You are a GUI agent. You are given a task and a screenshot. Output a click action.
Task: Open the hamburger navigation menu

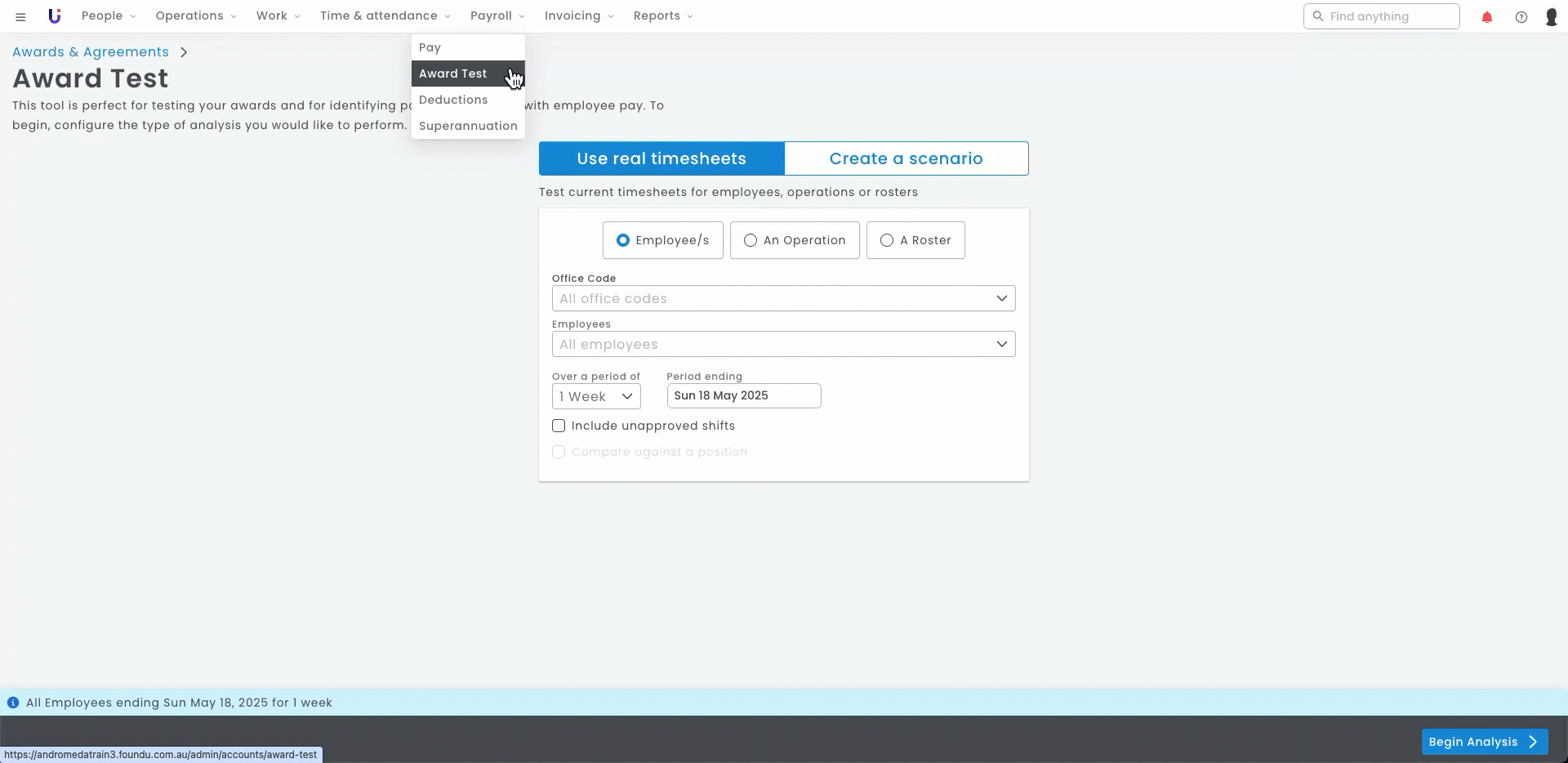[x=20, y=16]
